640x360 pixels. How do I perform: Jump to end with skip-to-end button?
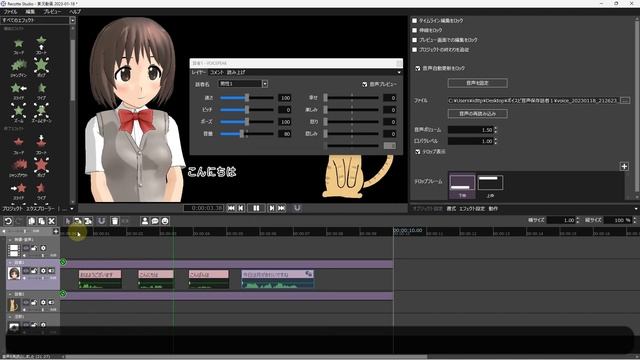(x=282, y=208)
